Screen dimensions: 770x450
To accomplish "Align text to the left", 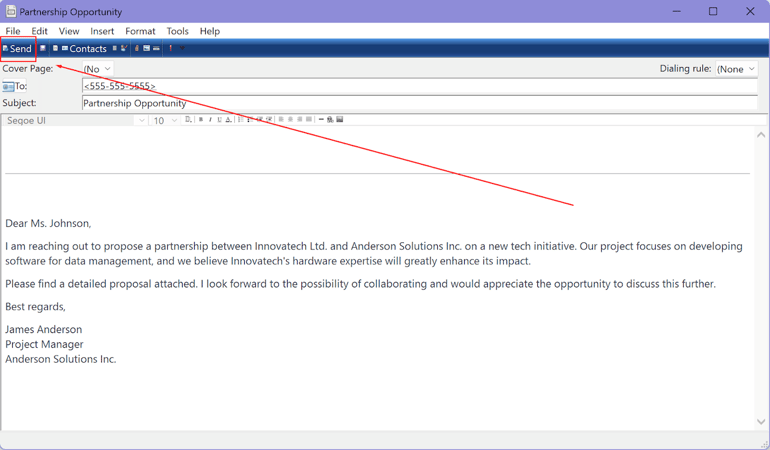I will (x=281, y=120).
